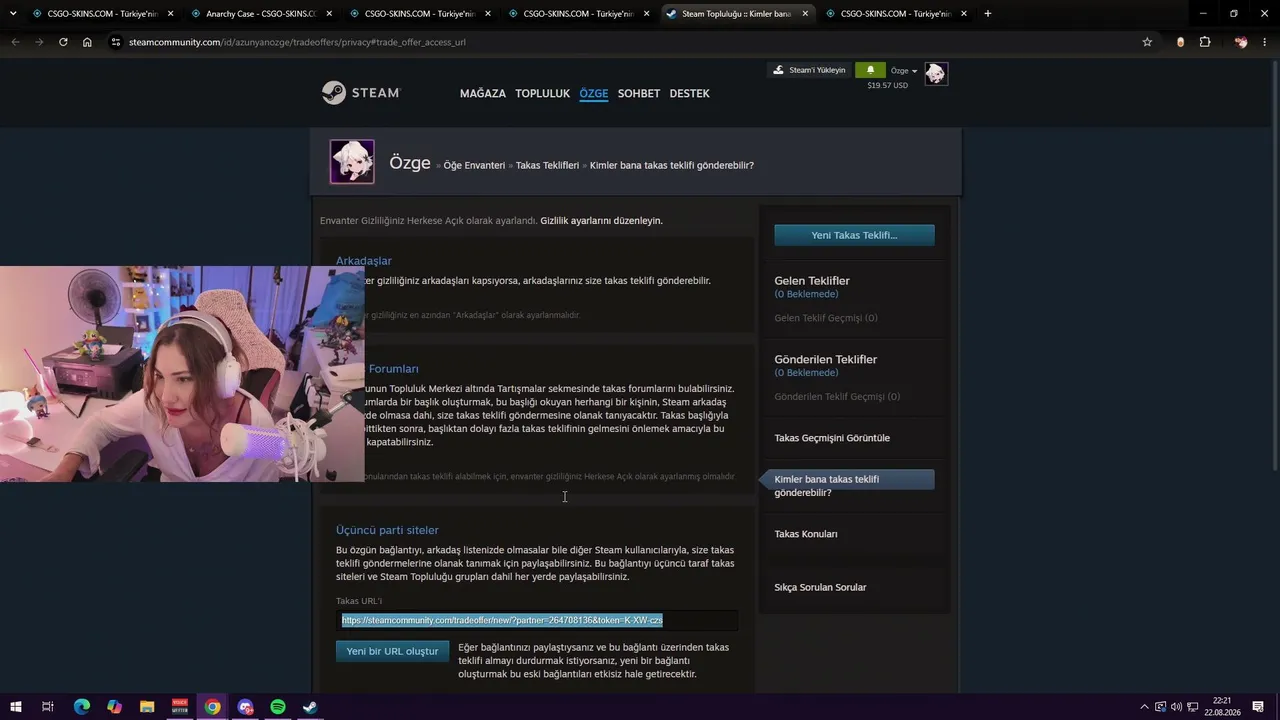Open the Windows Start menu
The width and height of the screenshot is (1280, 720).
tap(15, 707)
